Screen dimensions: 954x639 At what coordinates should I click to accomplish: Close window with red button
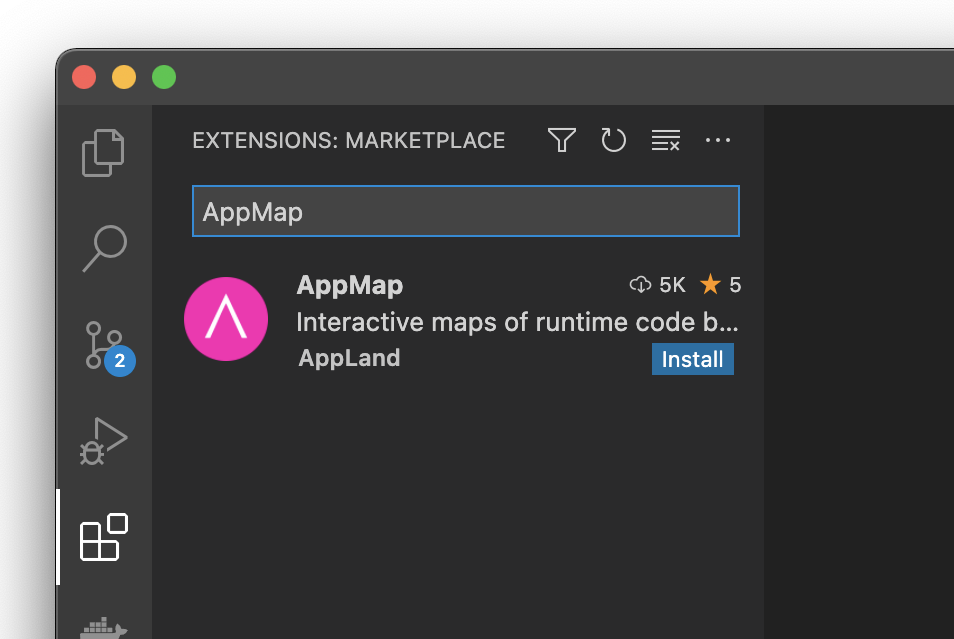tap(84, 77)
